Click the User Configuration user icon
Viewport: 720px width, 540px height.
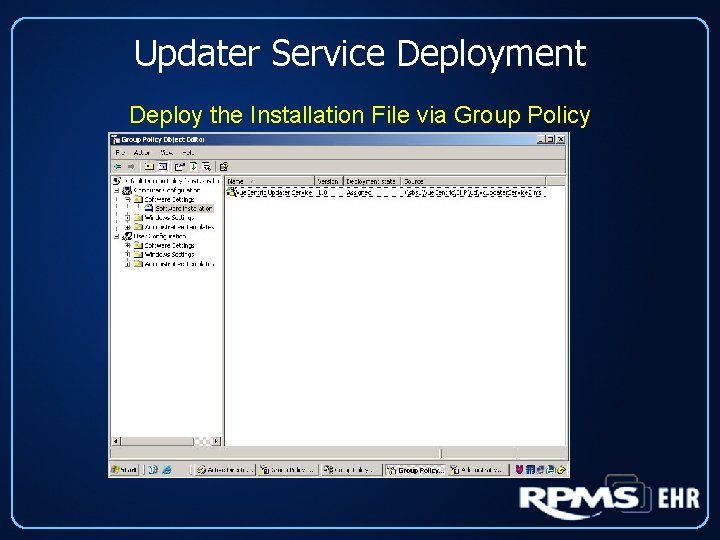pos(127,236)
